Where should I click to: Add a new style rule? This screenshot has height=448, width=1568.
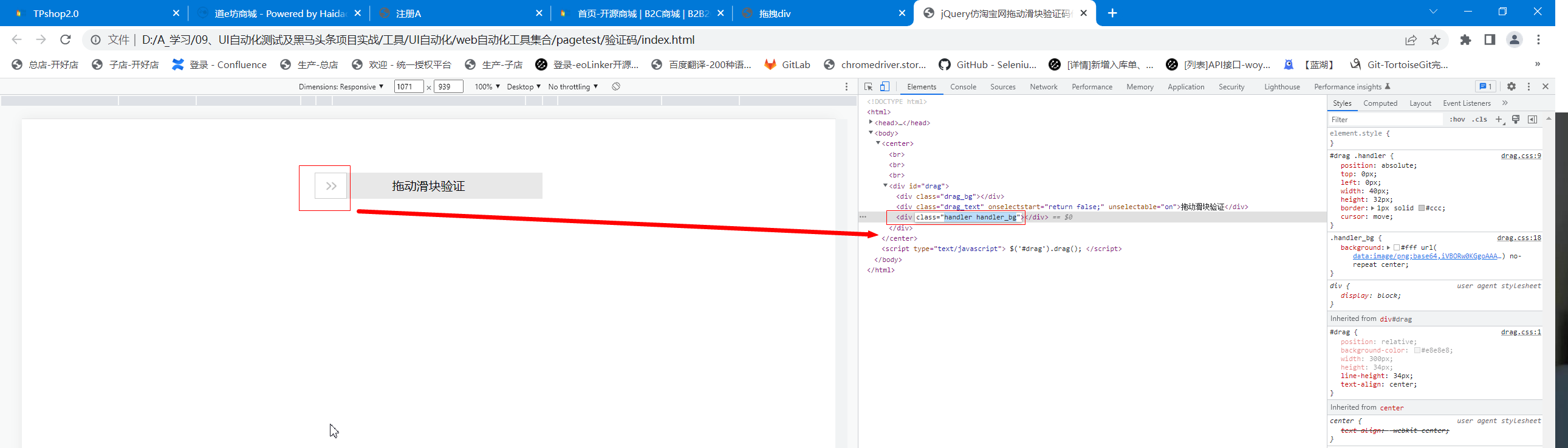(x=1499, y=119)
